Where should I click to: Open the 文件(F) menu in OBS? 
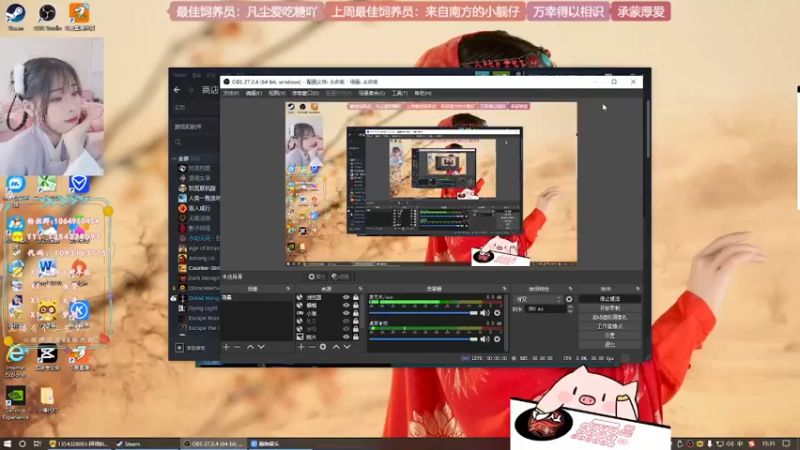click(231, 93)
